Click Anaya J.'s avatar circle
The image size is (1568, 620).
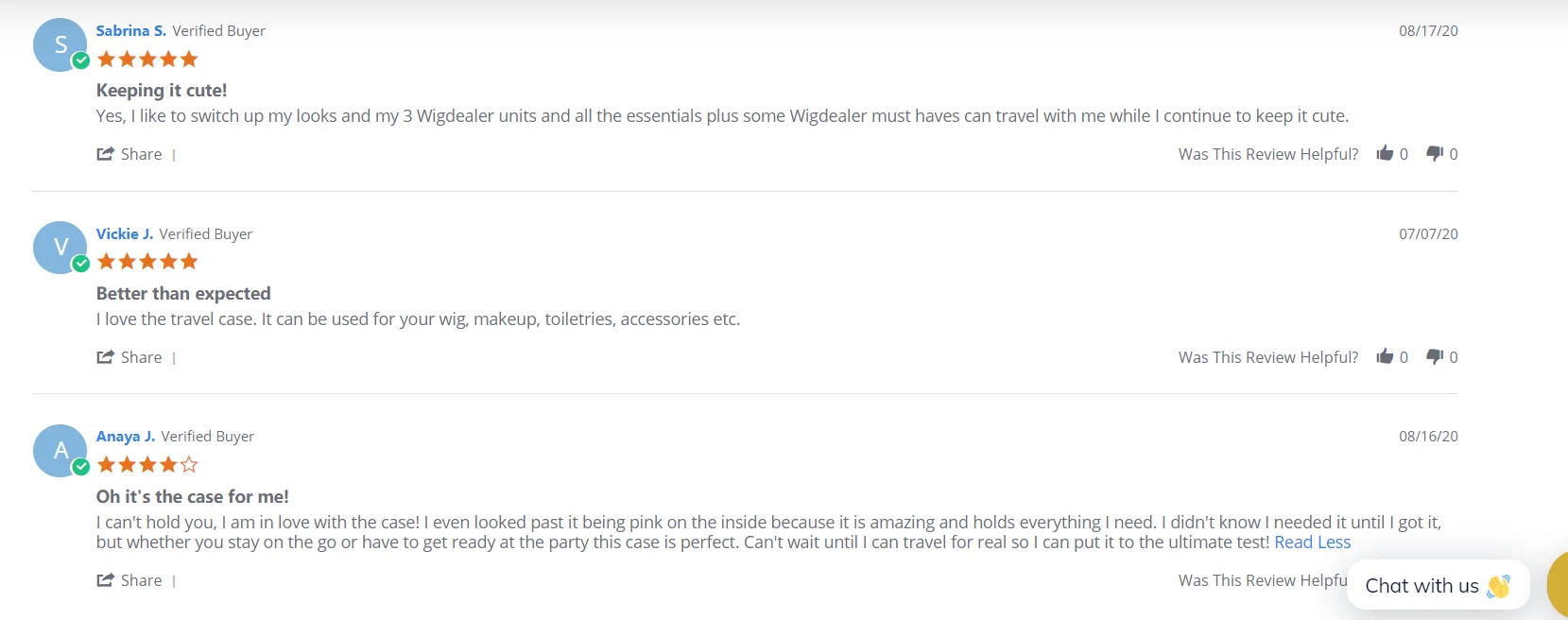tap(59, 450)
